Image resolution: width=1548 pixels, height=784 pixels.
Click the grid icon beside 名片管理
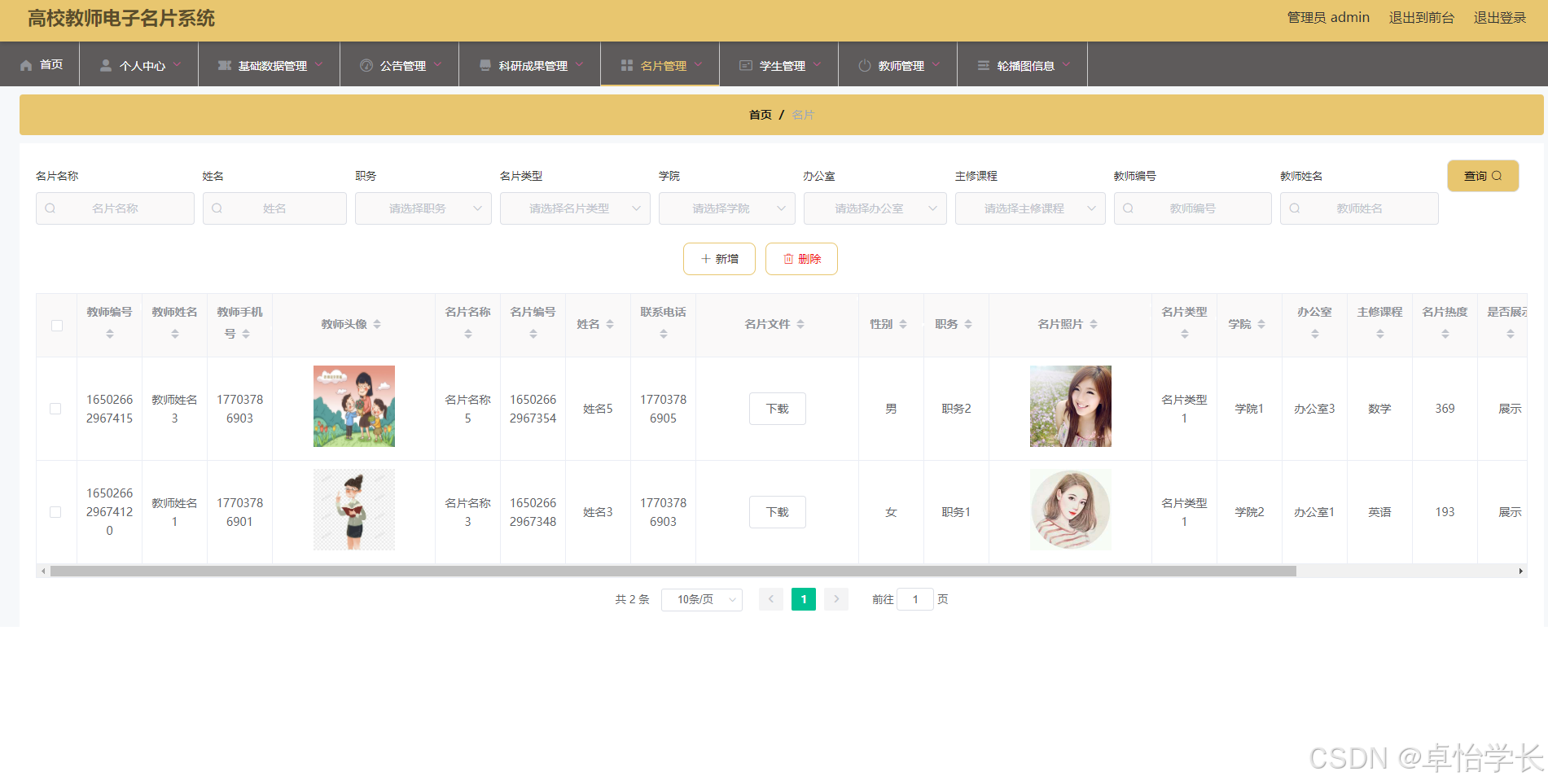tap(627, 65)
